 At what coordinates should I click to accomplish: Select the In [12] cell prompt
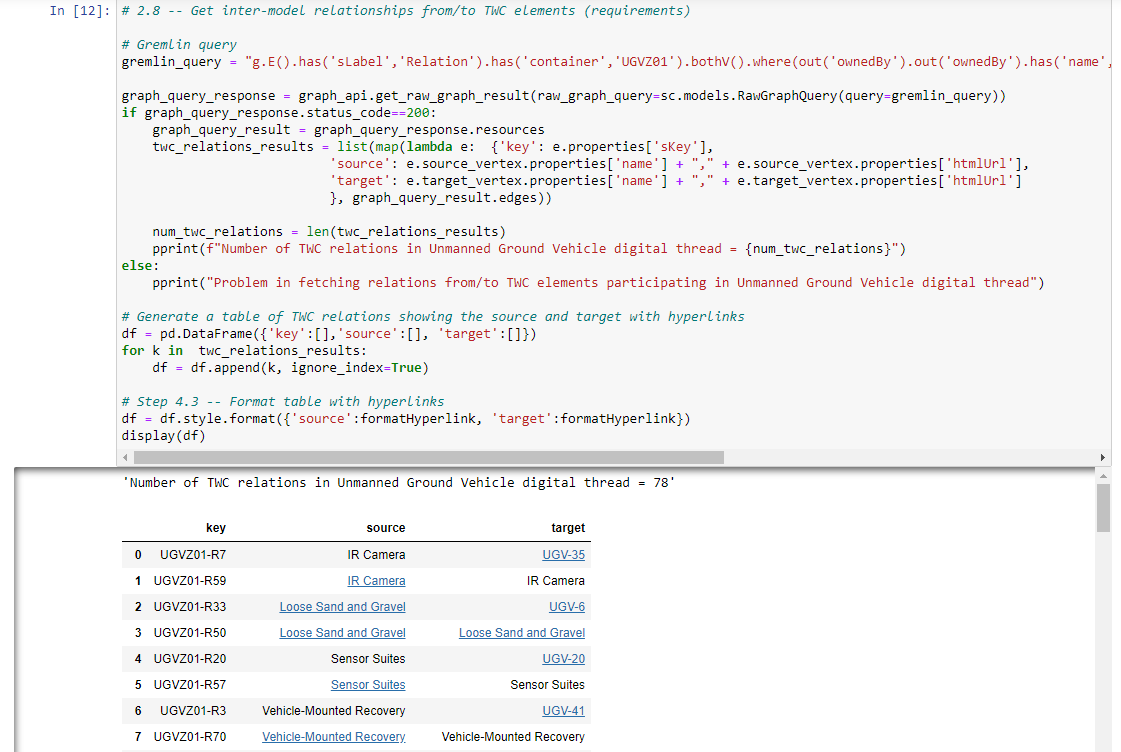[x=80, y=11]
